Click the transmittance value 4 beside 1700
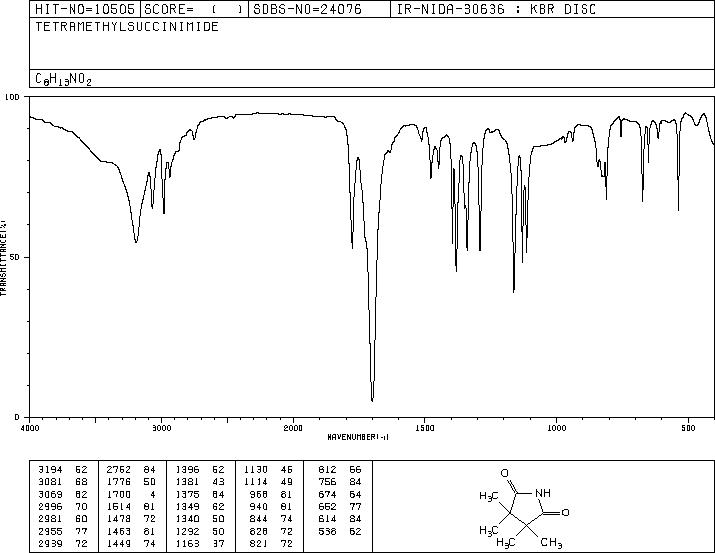The height and width of the screenshot is (553, 715). pos(152,494)
